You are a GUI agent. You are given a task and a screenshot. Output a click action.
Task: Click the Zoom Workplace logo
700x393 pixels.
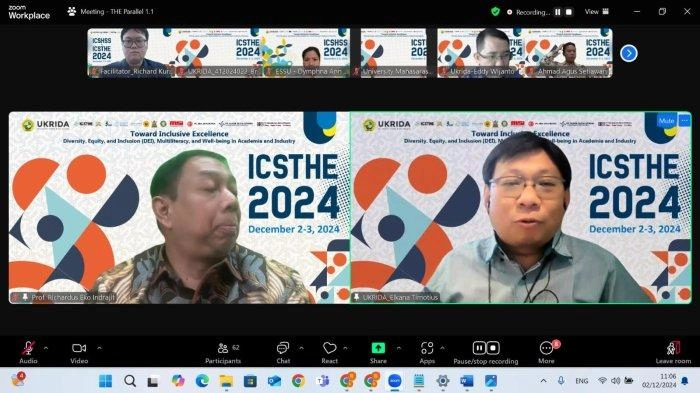pos(29,12)
